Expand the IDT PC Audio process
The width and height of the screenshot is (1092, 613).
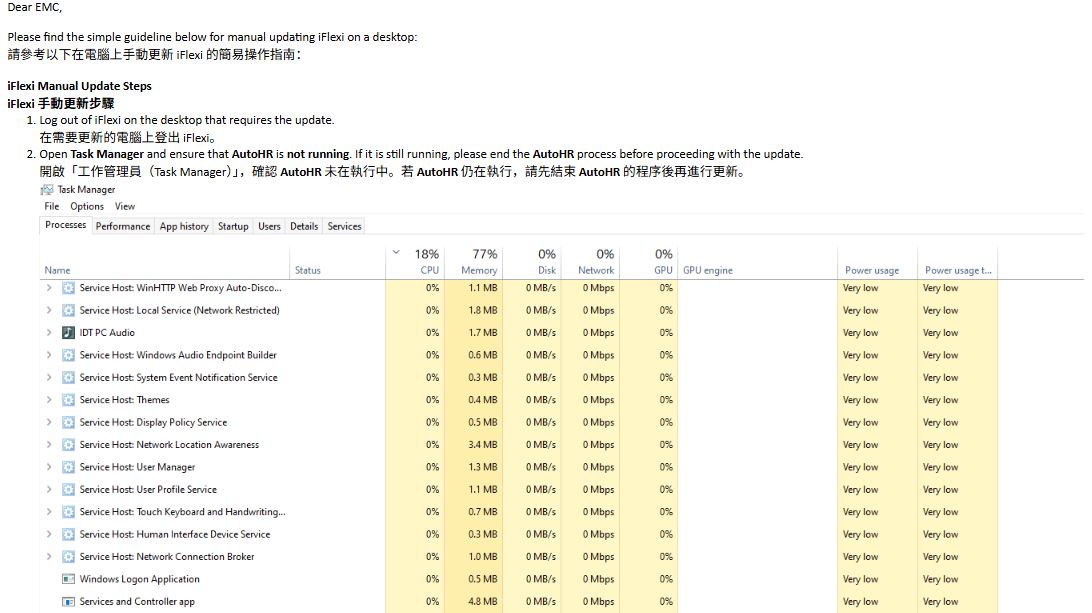[49, 332]
